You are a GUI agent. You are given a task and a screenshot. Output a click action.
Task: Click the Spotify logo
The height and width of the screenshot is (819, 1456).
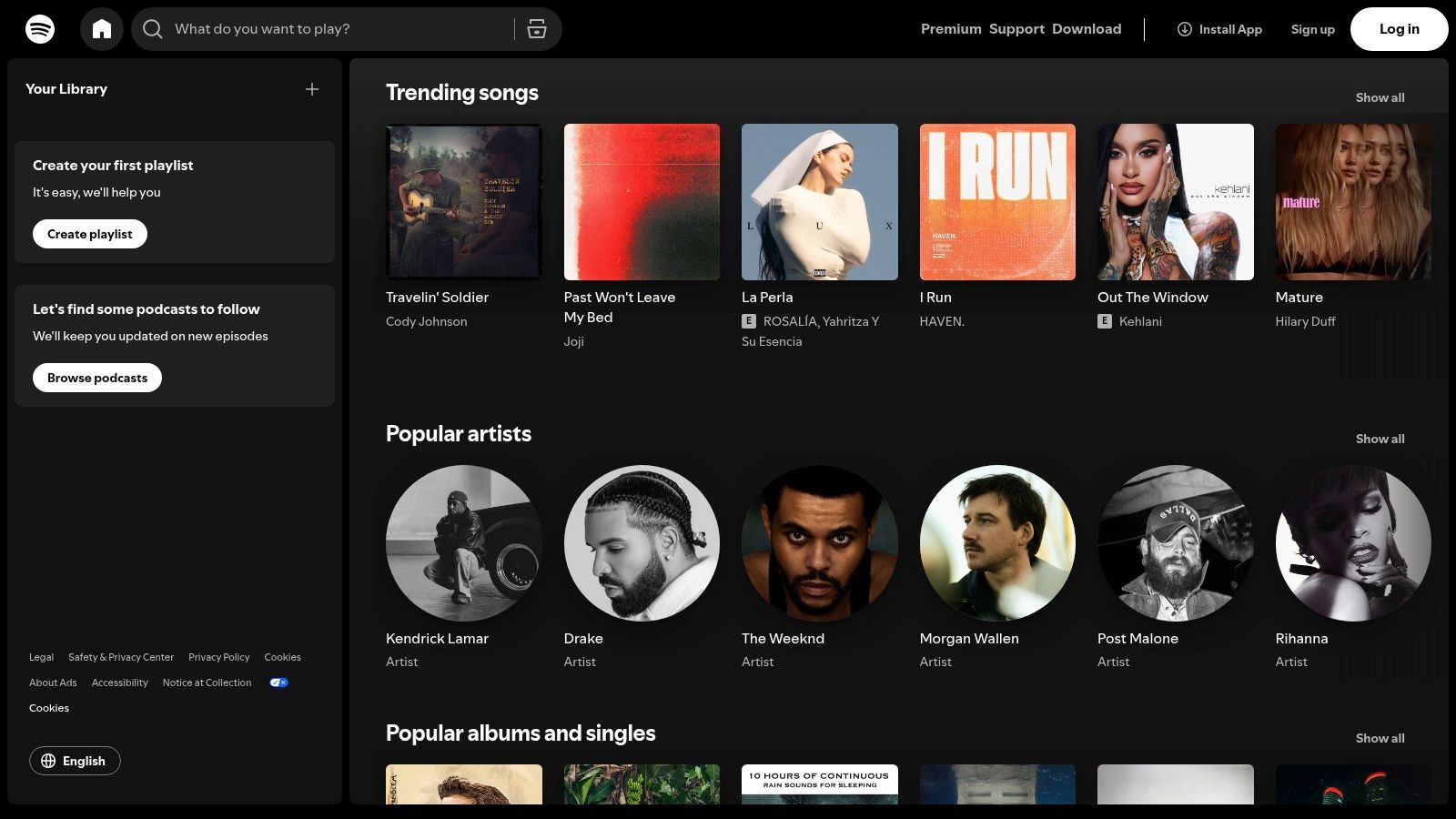40,28
